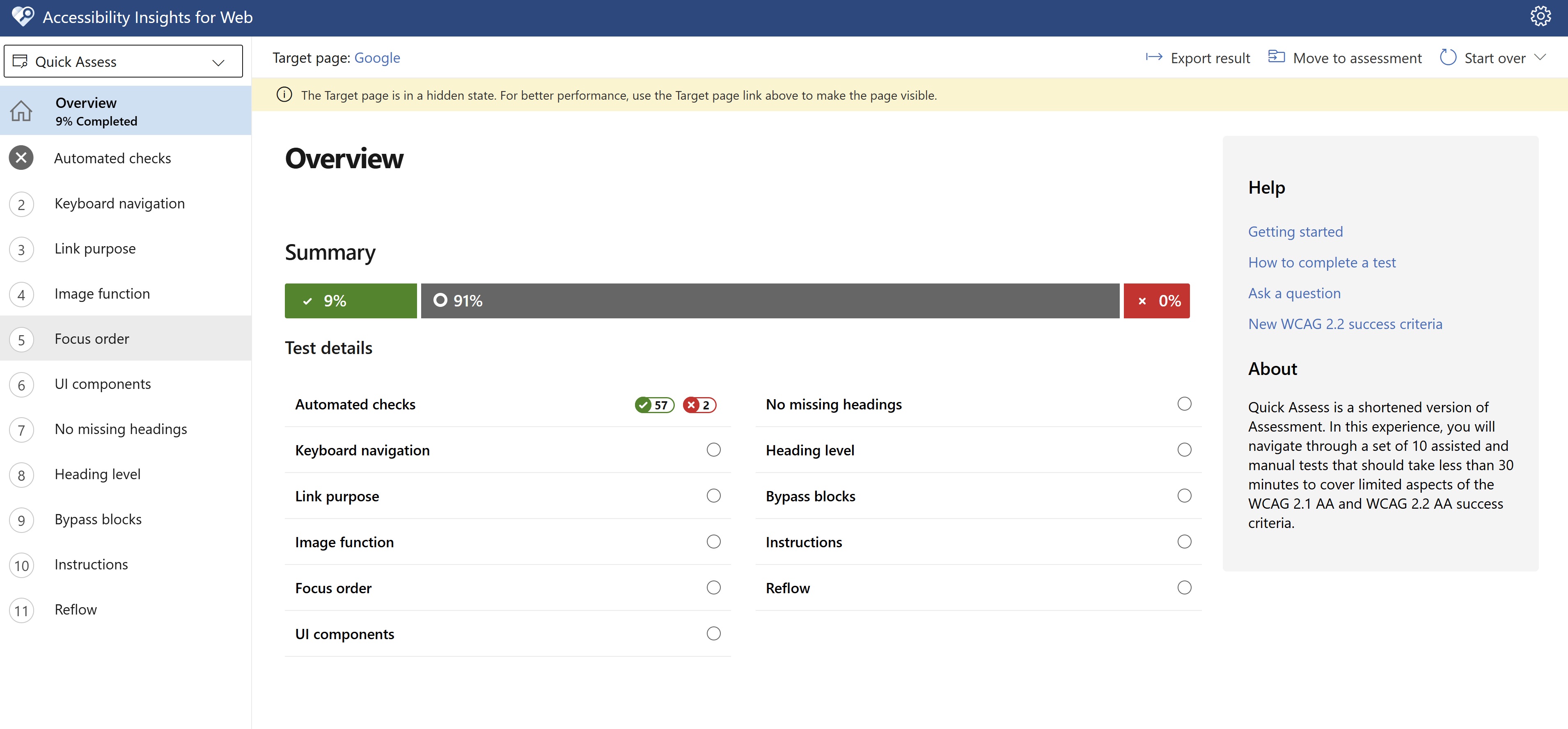Expand the Start over chevron menu

(x=1540, y=58)
